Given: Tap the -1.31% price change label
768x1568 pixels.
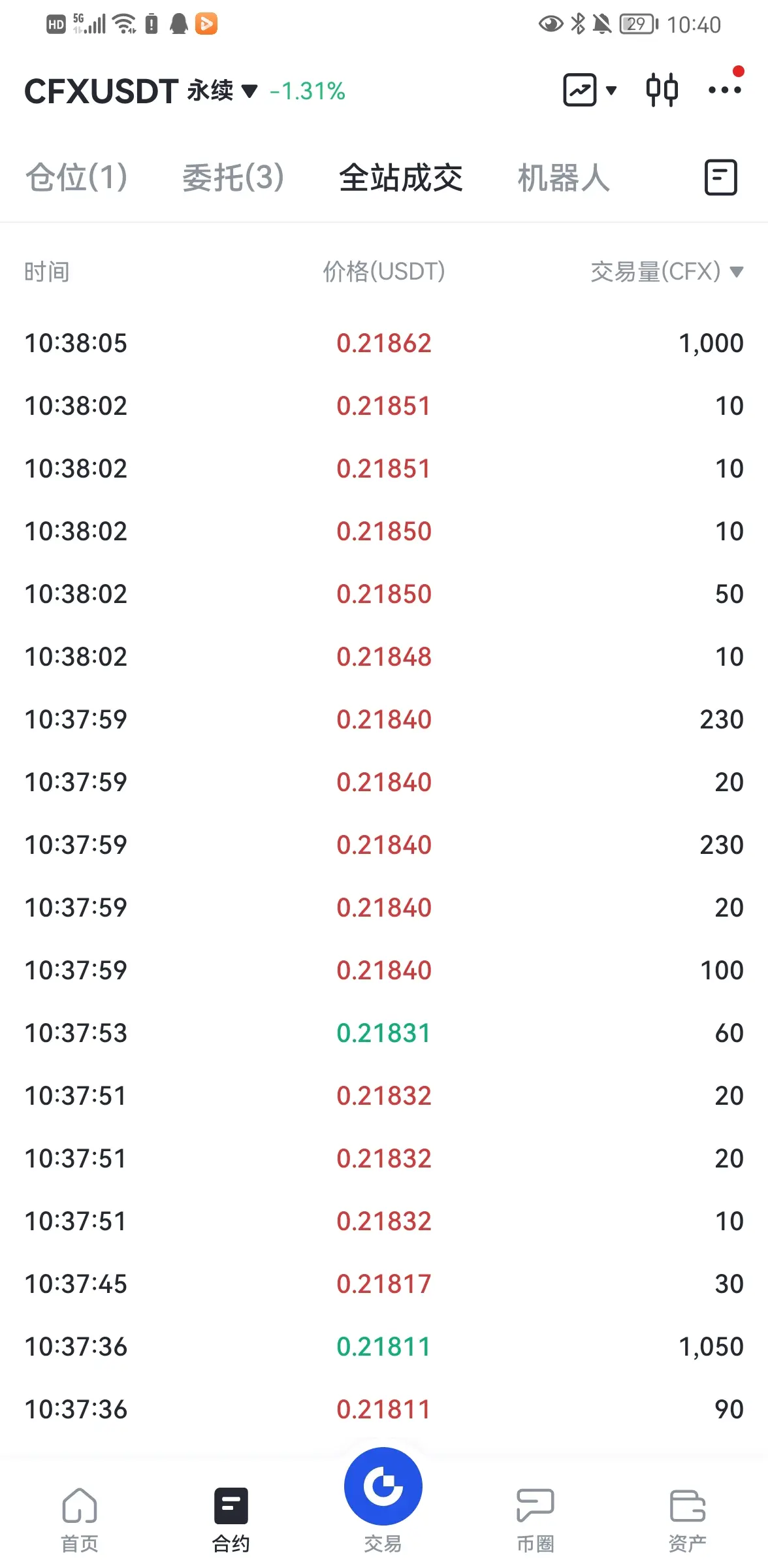Looking at the screenshot, I should point(308,91).
